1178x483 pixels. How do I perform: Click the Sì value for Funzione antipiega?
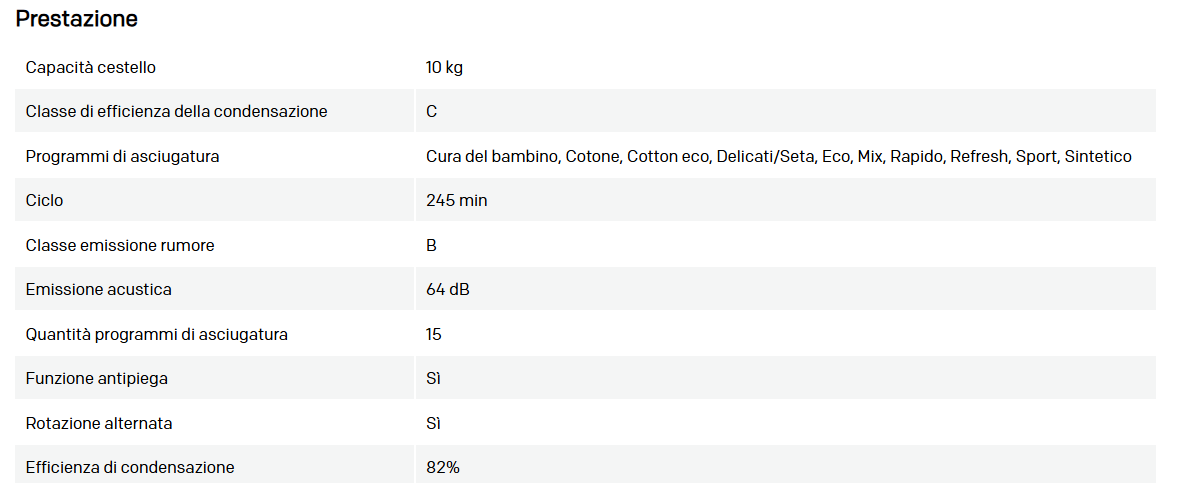pos(433,379)
